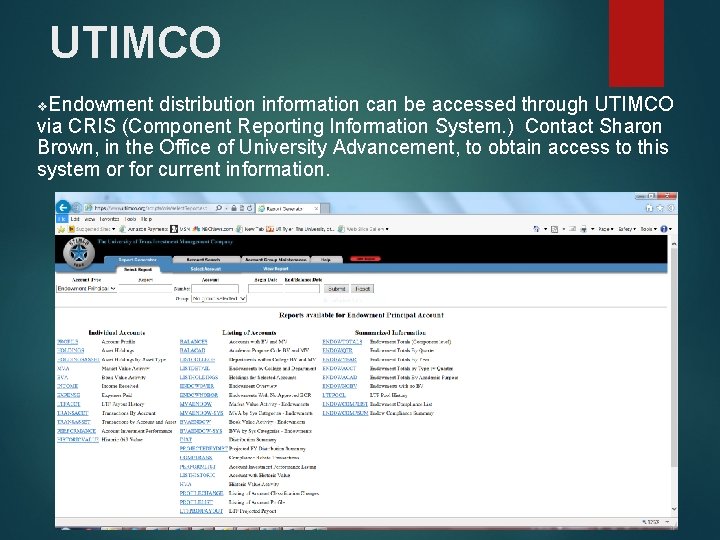The image size is (720, 540).
Task: Open the BALACAD report link
Action: (192, 350)
